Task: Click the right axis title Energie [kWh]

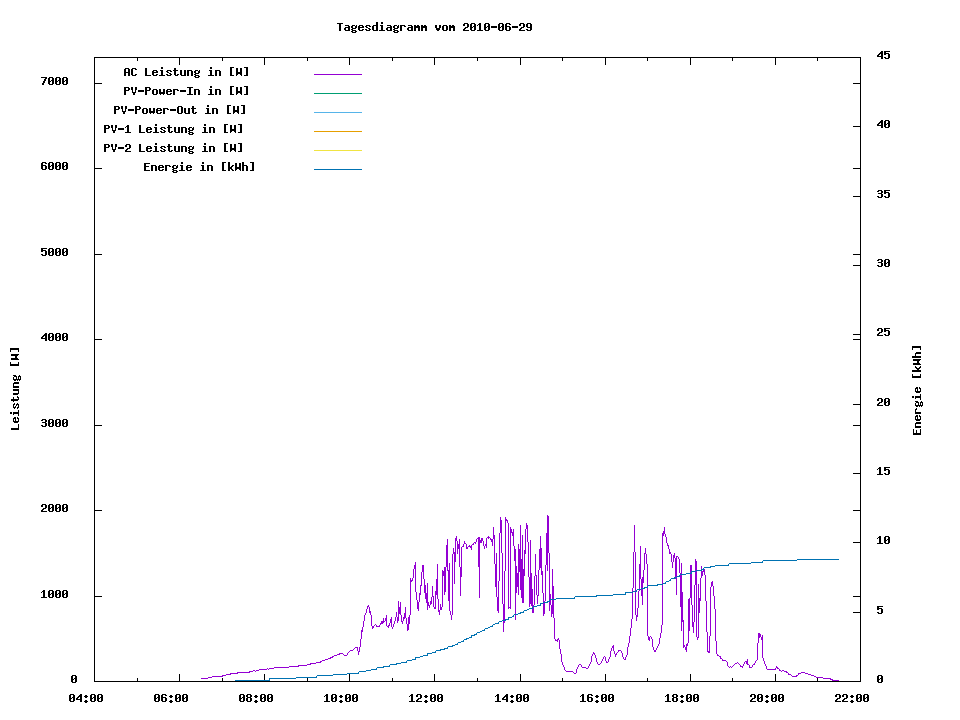Action: click(917, 390)
